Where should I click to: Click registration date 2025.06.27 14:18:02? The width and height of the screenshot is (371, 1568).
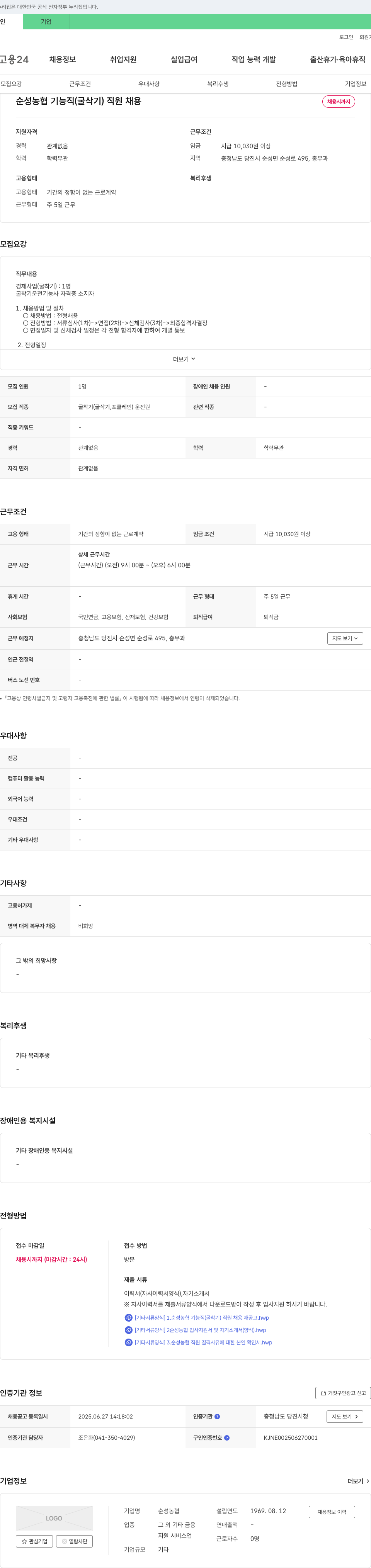[x=106, y=1417]
